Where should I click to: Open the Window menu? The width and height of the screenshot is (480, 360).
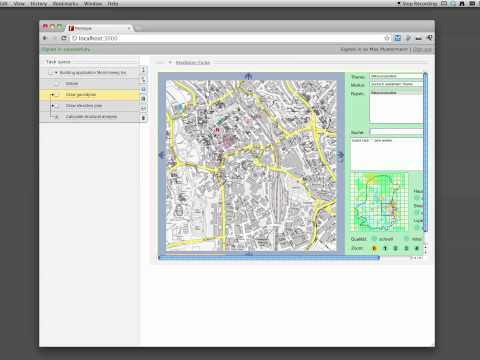coord(93,4)
